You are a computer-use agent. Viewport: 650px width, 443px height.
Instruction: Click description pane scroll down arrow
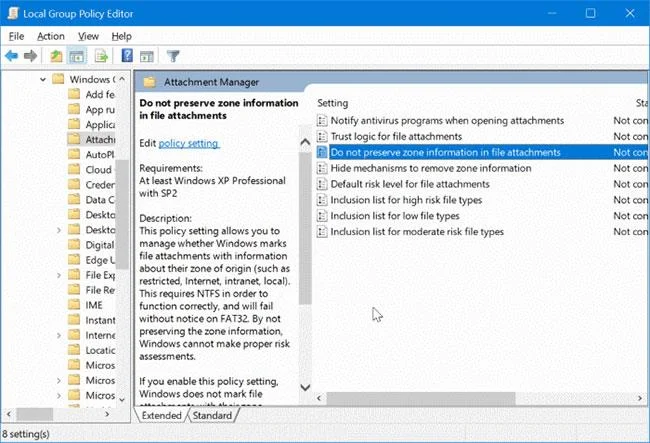click(x=305, y=387)
